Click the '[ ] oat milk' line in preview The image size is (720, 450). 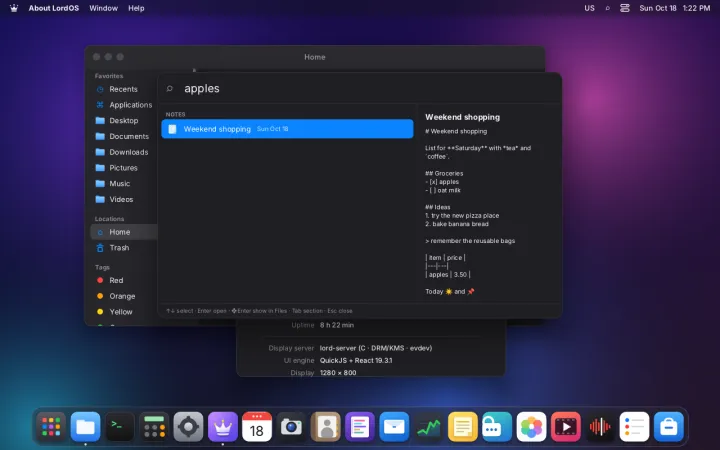pos(443,191)
